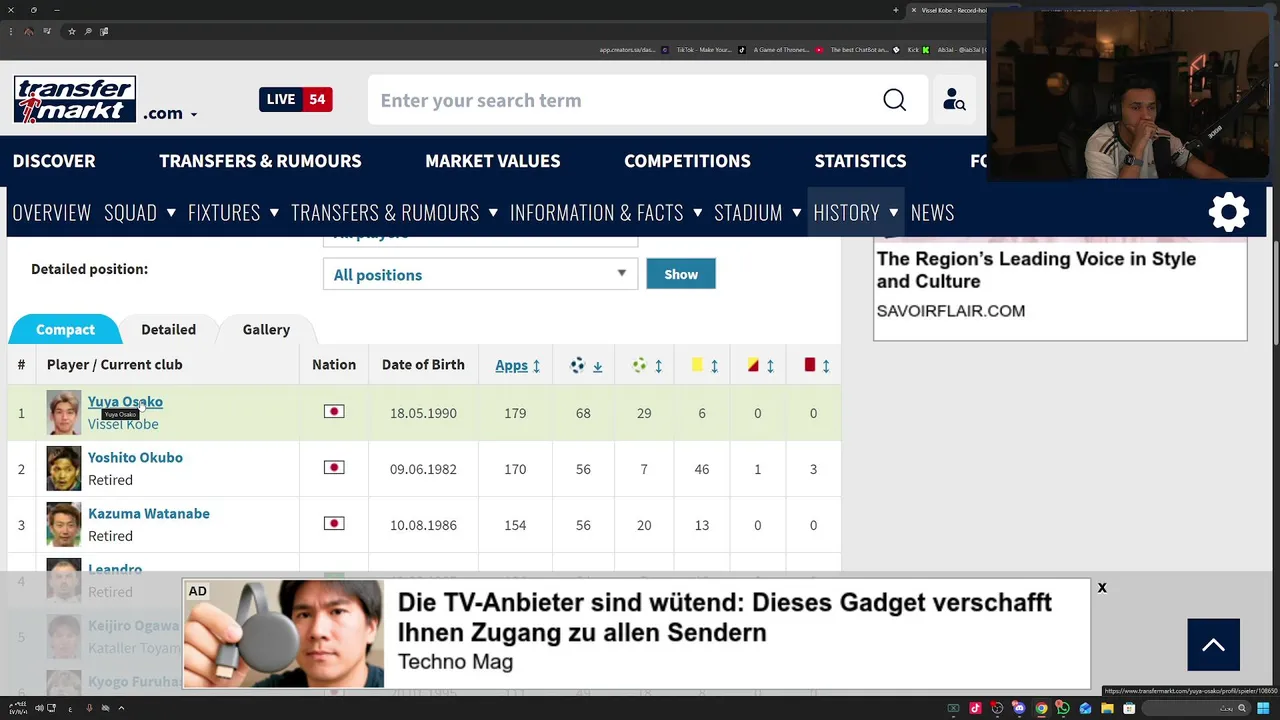Click the Show button
This screenshot has height=720, width=1280.
pos(681,274)
